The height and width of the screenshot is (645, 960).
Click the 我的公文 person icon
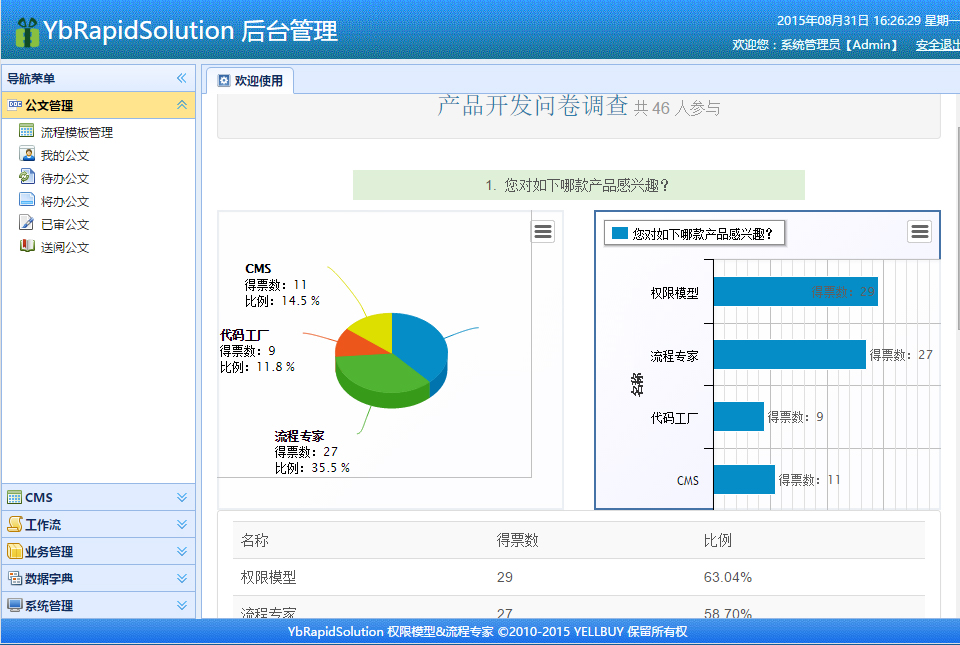coord(26,154)
